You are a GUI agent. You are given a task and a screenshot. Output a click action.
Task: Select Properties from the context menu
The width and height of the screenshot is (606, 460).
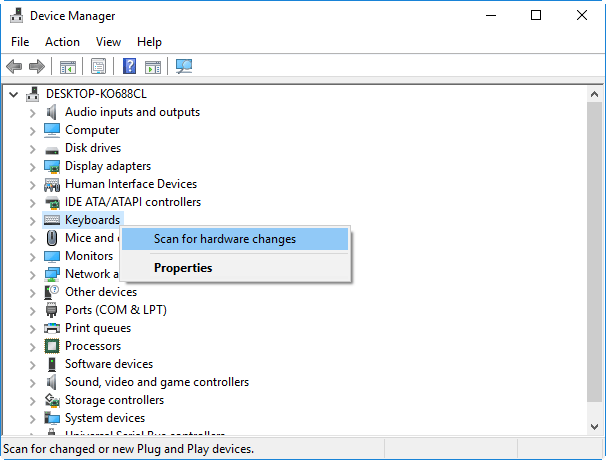tap(183, 268)
